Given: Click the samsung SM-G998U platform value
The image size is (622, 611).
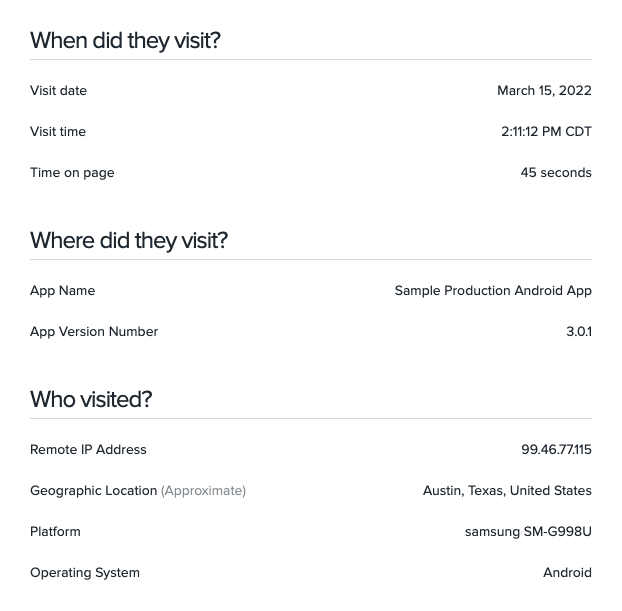Looking at the screenshot, I should (x=528, y=532).
